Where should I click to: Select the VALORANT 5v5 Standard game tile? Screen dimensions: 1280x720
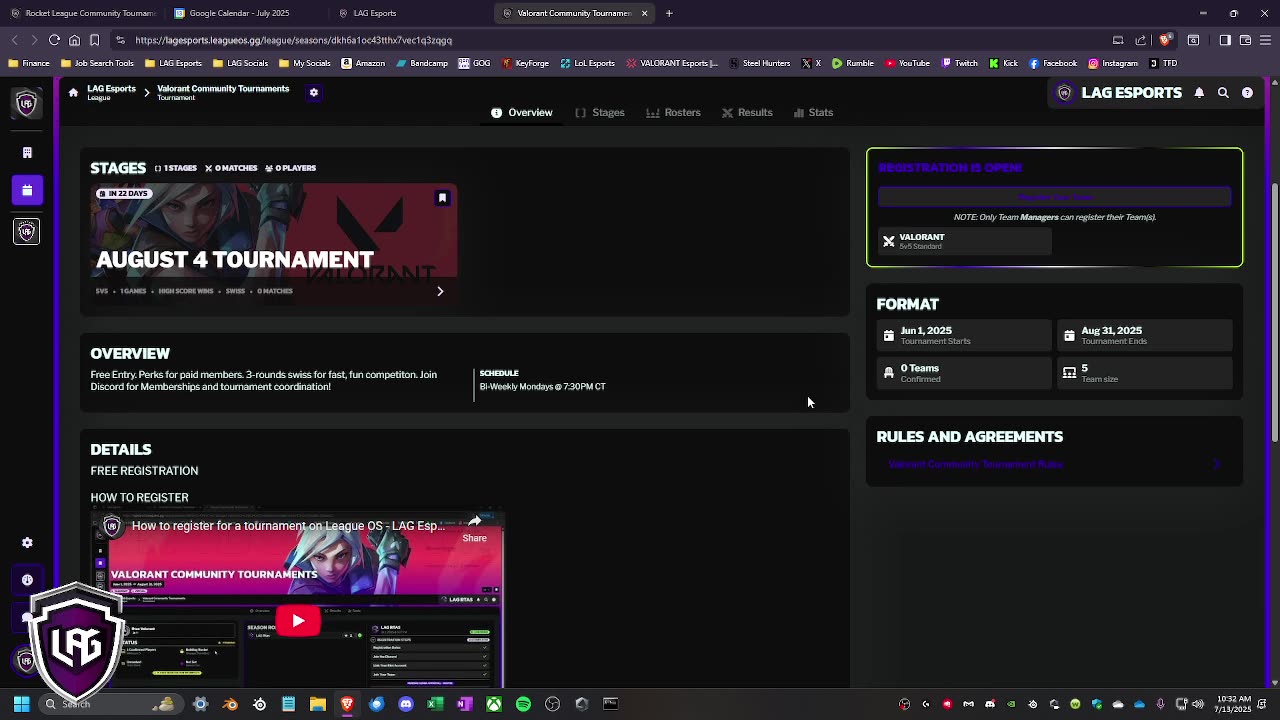point(964,241)
